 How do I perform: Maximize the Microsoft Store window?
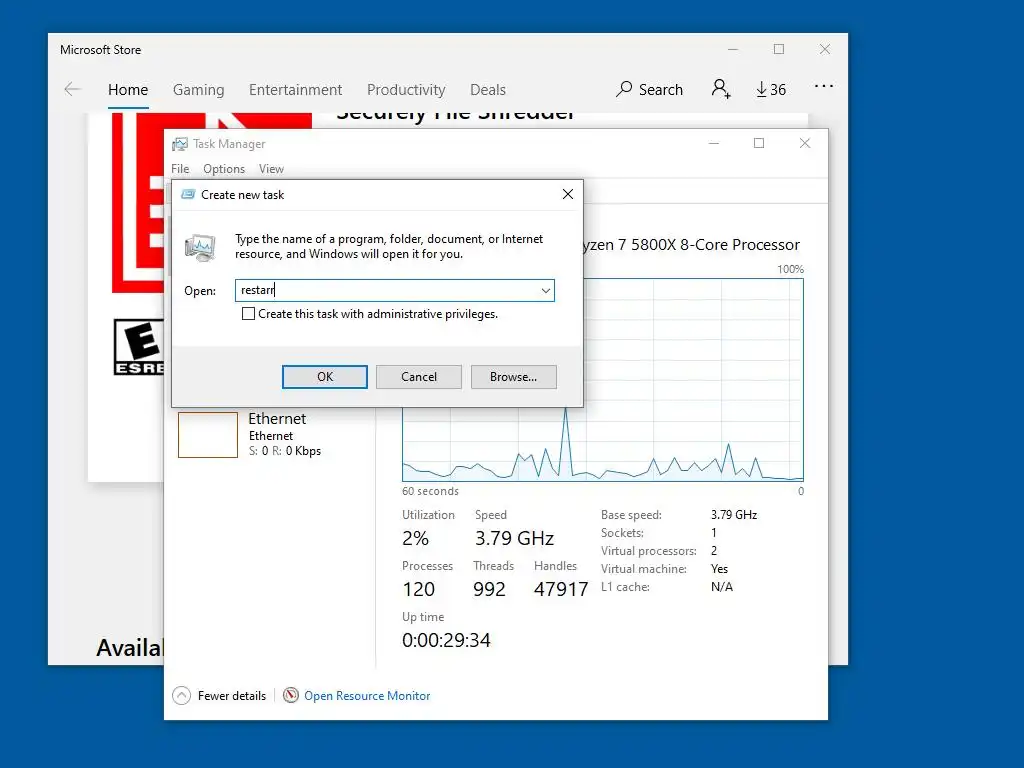pos(778,50)
